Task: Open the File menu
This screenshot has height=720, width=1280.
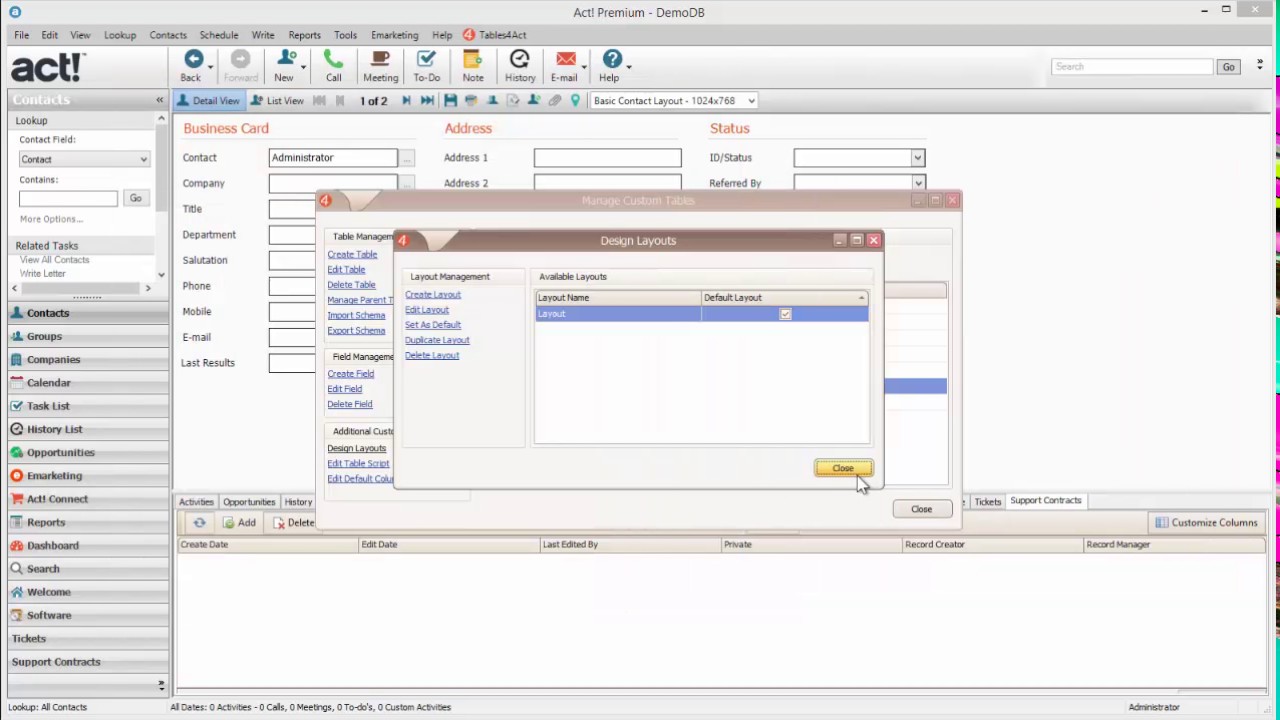Action: point(21,35)
